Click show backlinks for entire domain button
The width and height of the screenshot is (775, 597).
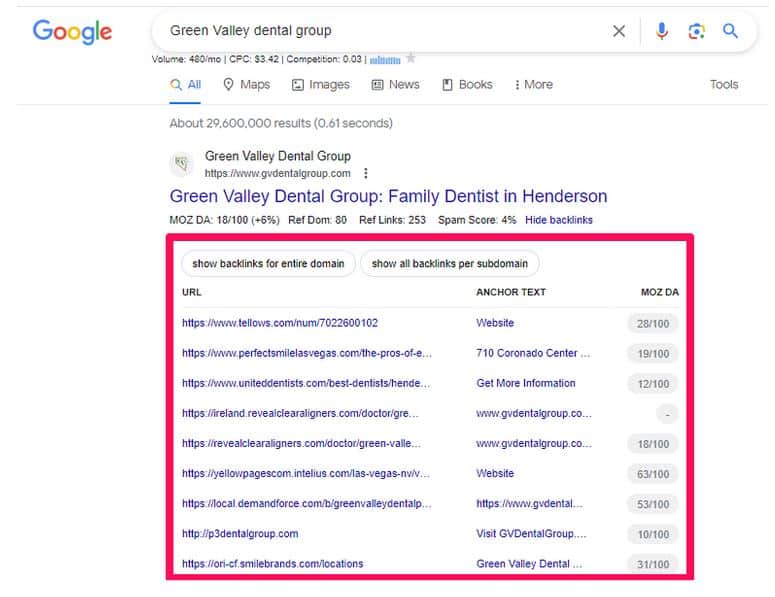(x=268, y=263)
